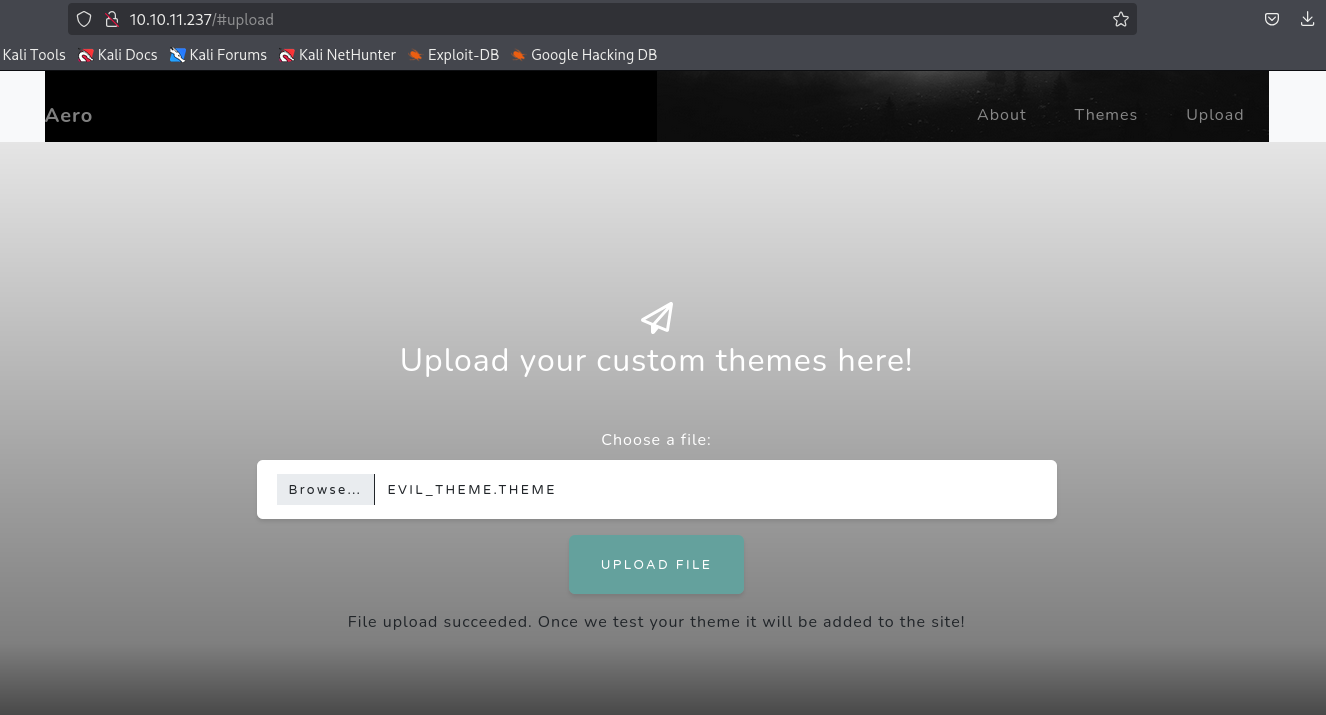This screenshot has height=715, width=1326.
Task: Open Kali Docs bookmark
Action: [118, 55]
